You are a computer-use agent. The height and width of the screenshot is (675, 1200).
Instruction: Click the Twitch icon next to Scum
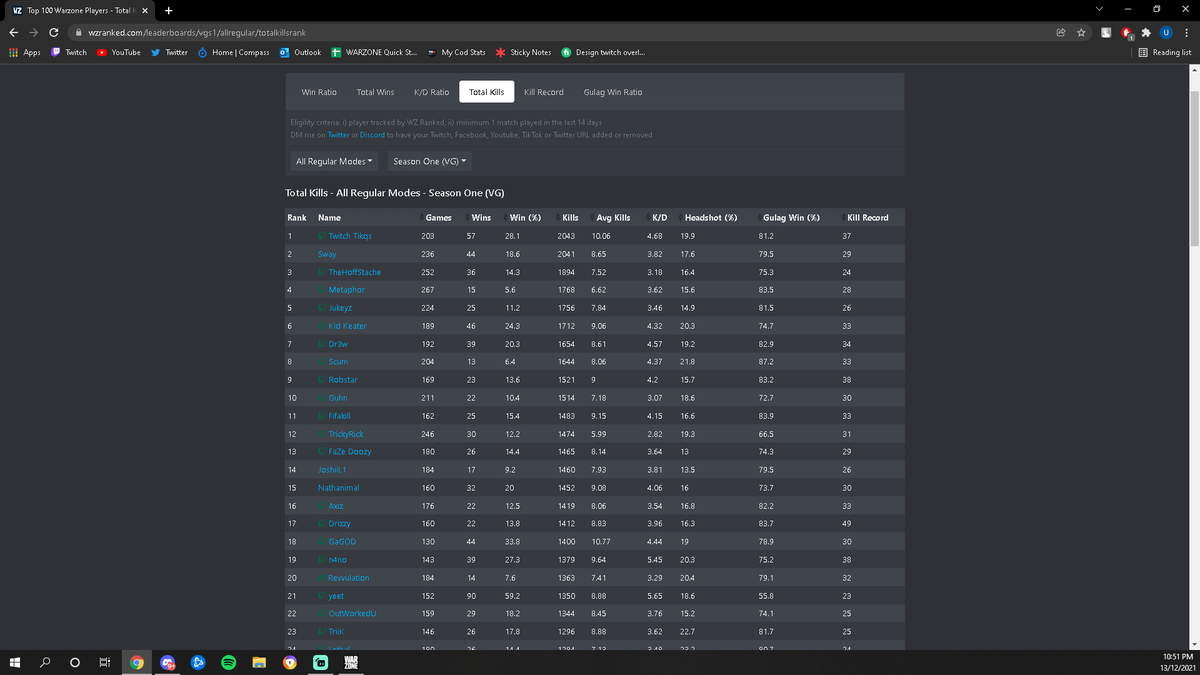click(321, 362)
